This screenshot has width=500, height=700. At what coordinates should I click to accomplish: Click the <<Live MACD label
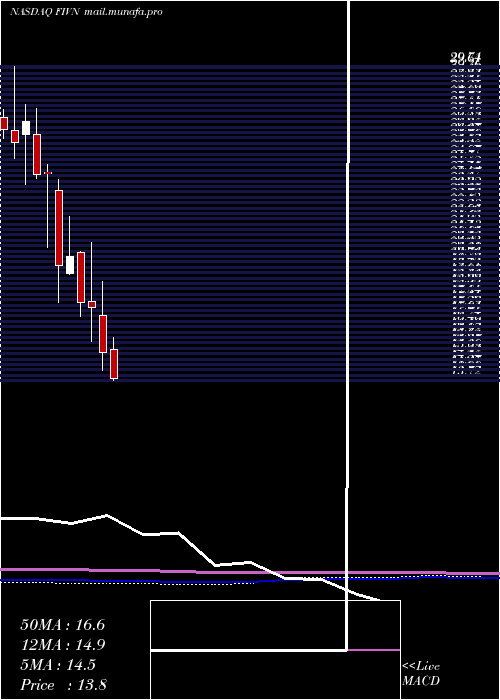point(421,674)
